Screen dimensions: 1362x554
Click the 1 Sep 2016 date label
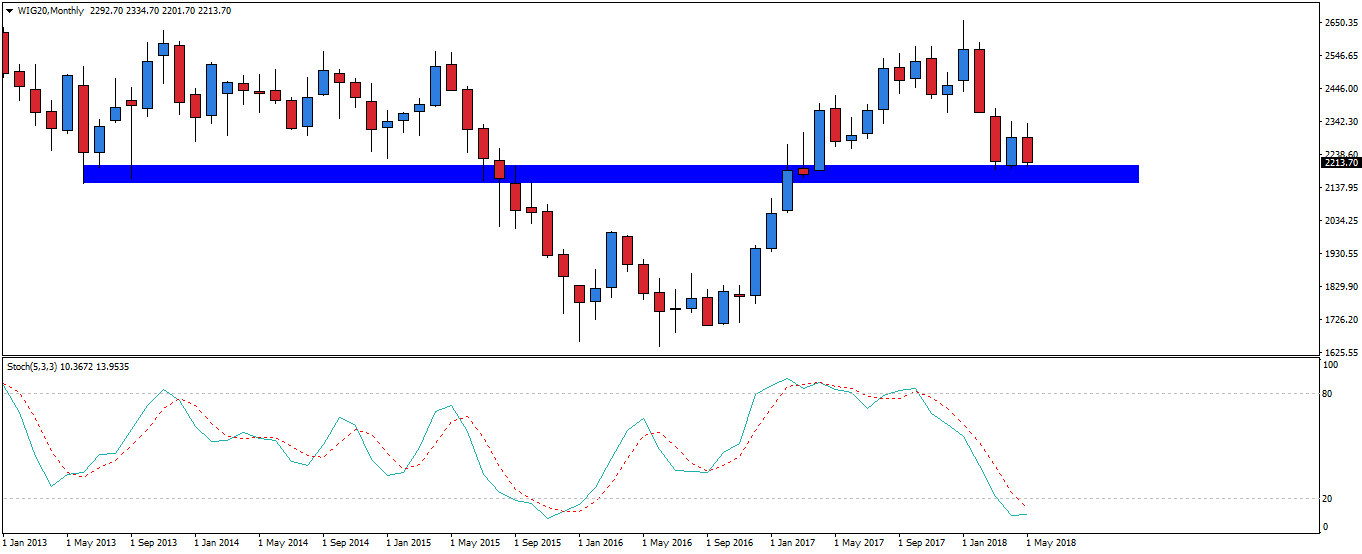(731, 543)
